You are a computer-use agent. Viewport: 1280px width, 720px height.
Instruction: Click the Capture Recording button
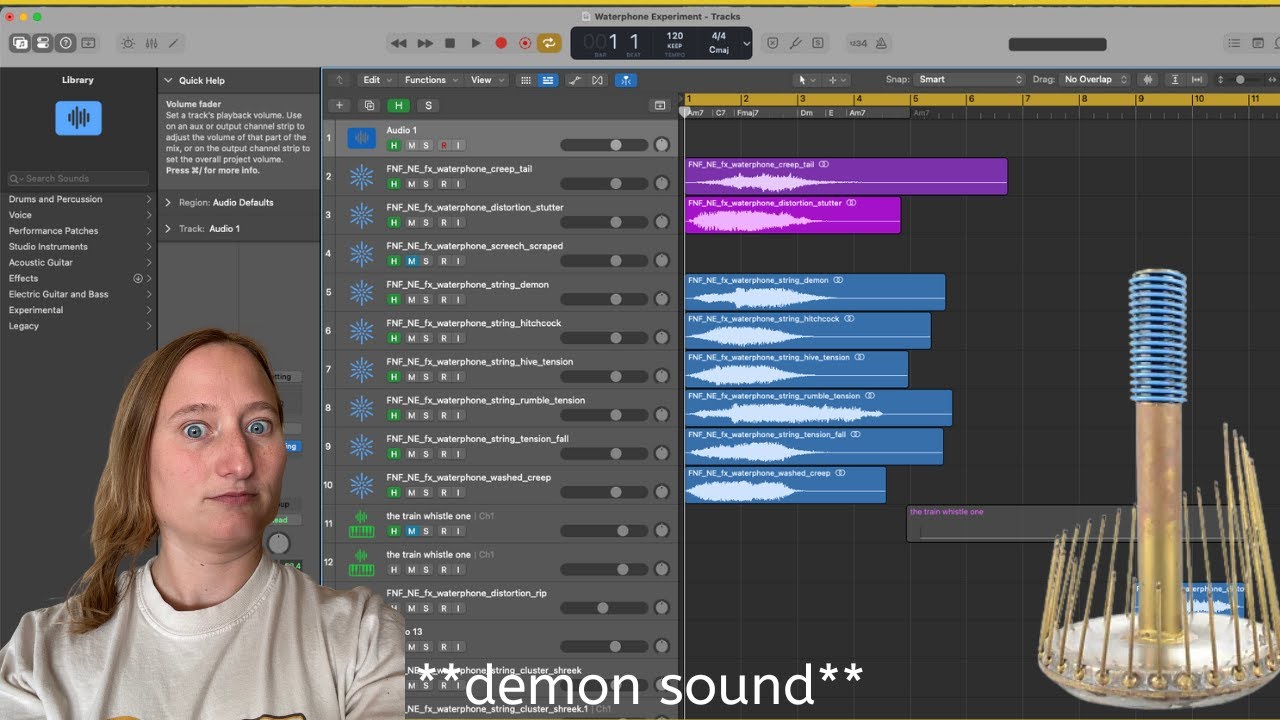[x=525, y=43]
